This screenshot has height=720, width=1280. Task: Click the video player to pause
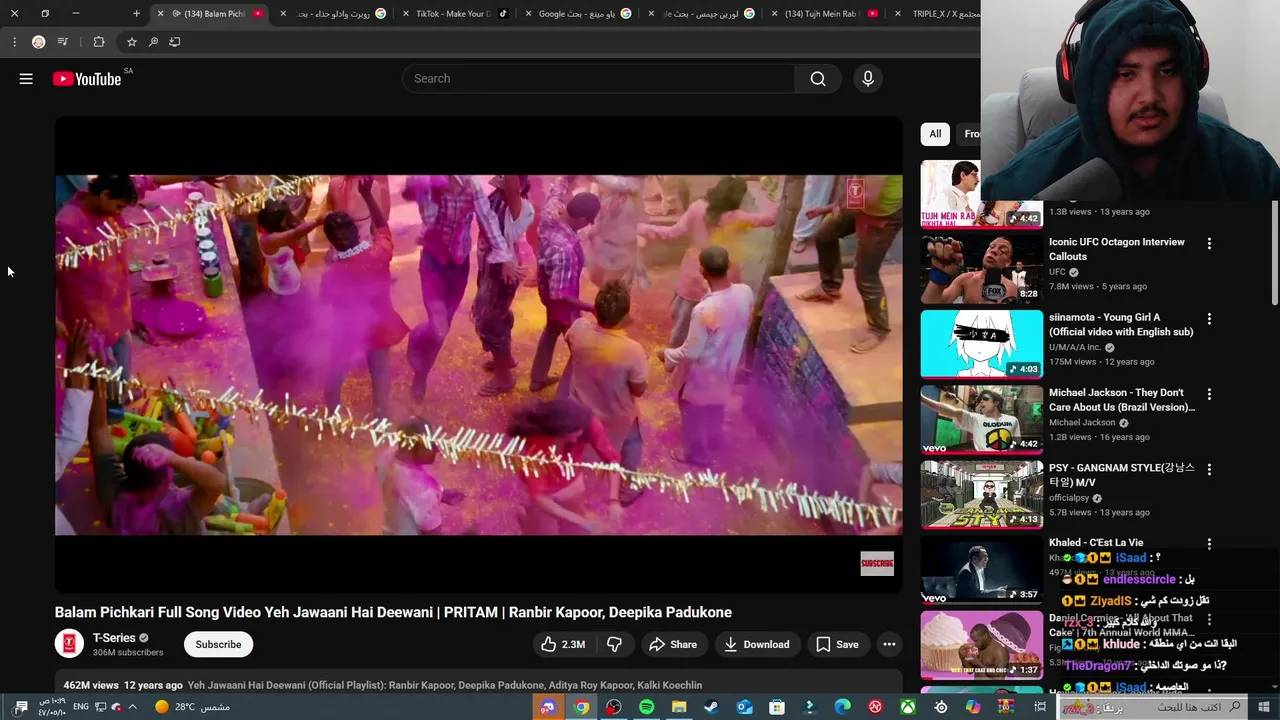(x=478, y=355)
